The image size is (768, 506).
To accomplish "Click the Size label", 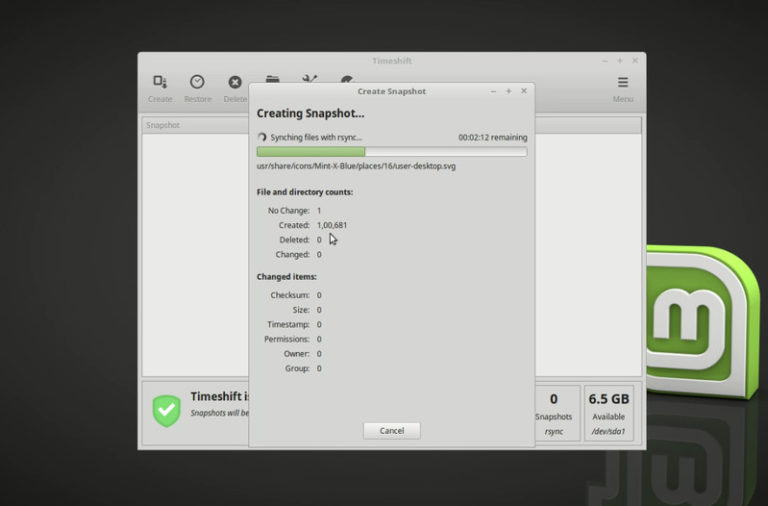I will pyautogui.click(x=301, y=310).
